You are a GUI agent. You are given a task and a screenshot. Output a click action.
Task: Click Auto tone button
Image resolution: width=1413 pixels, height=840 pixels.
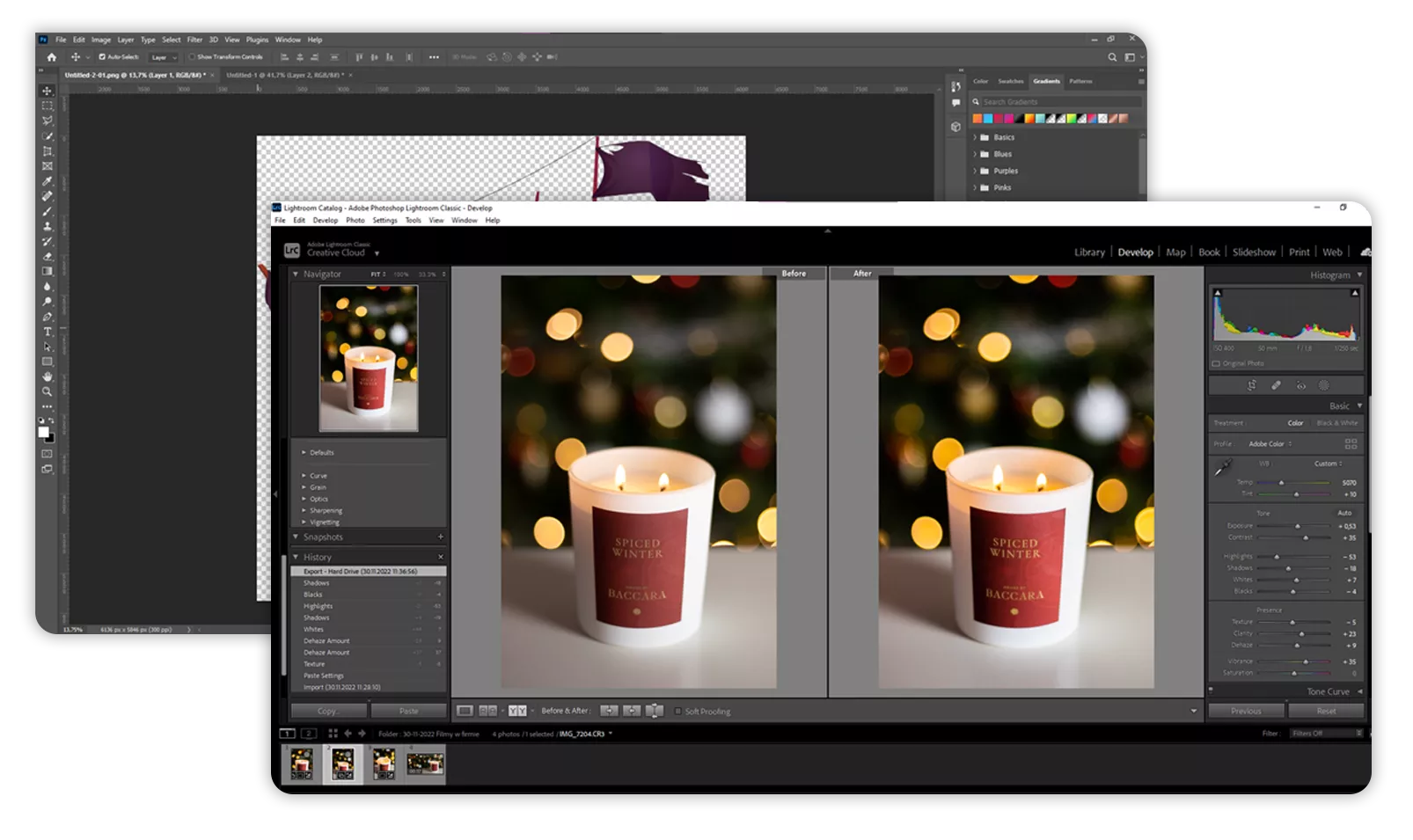pyautogui.click(x=1344, y=513)
